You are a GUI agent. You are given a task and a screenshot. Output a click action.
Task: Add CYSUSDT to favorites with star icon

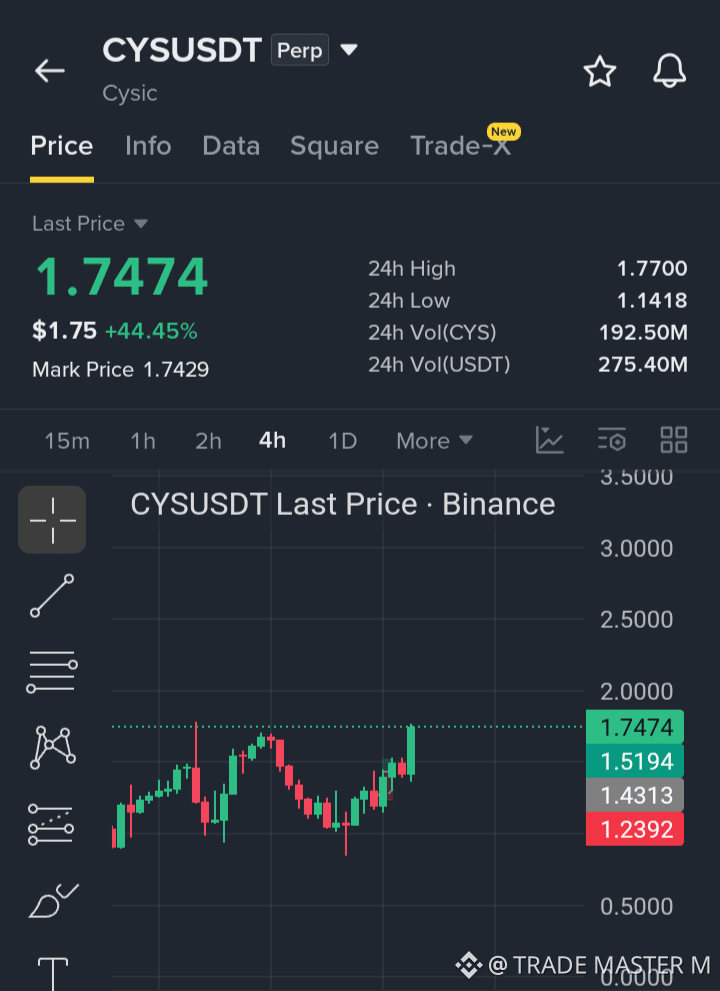[x=599, y=71]
